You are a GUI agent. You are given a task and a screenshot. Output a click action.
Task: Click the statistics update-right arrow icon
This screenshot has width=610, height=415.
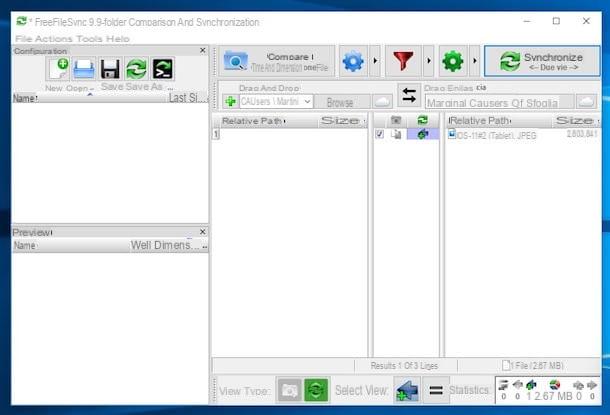[592, 385]
